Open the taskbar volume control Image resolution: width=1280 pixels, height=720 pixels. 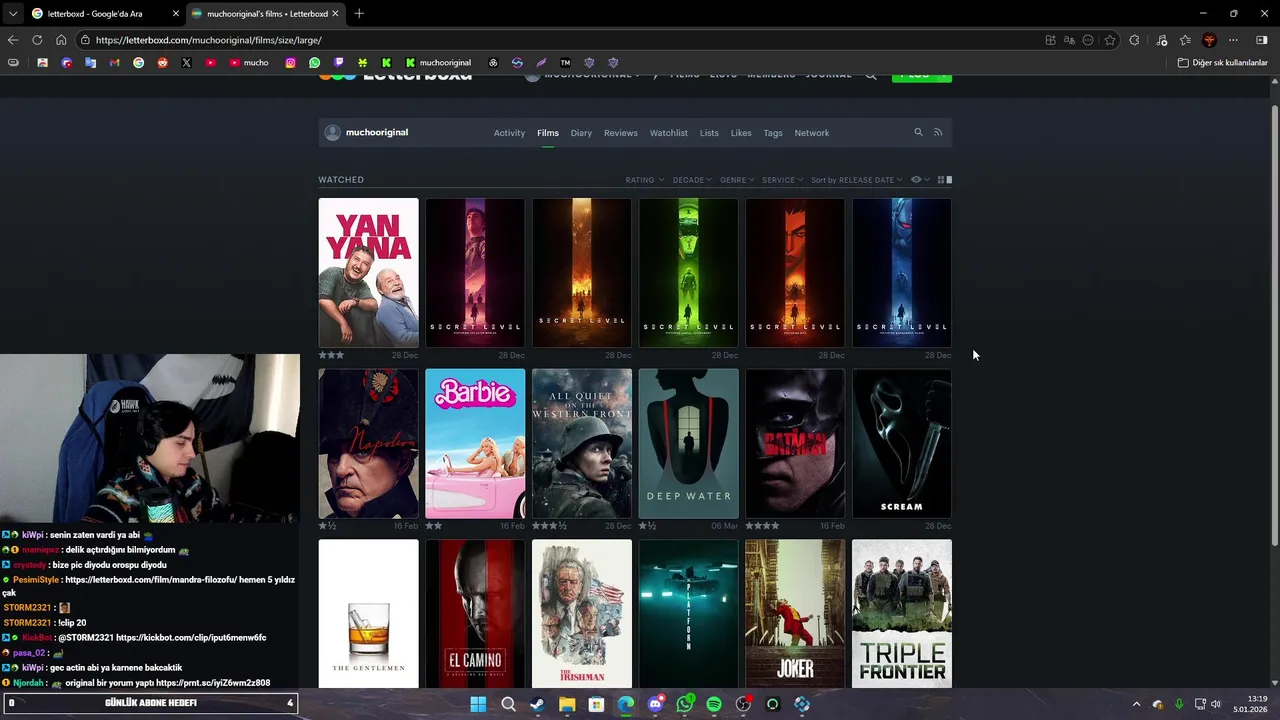coord(1216,704)
